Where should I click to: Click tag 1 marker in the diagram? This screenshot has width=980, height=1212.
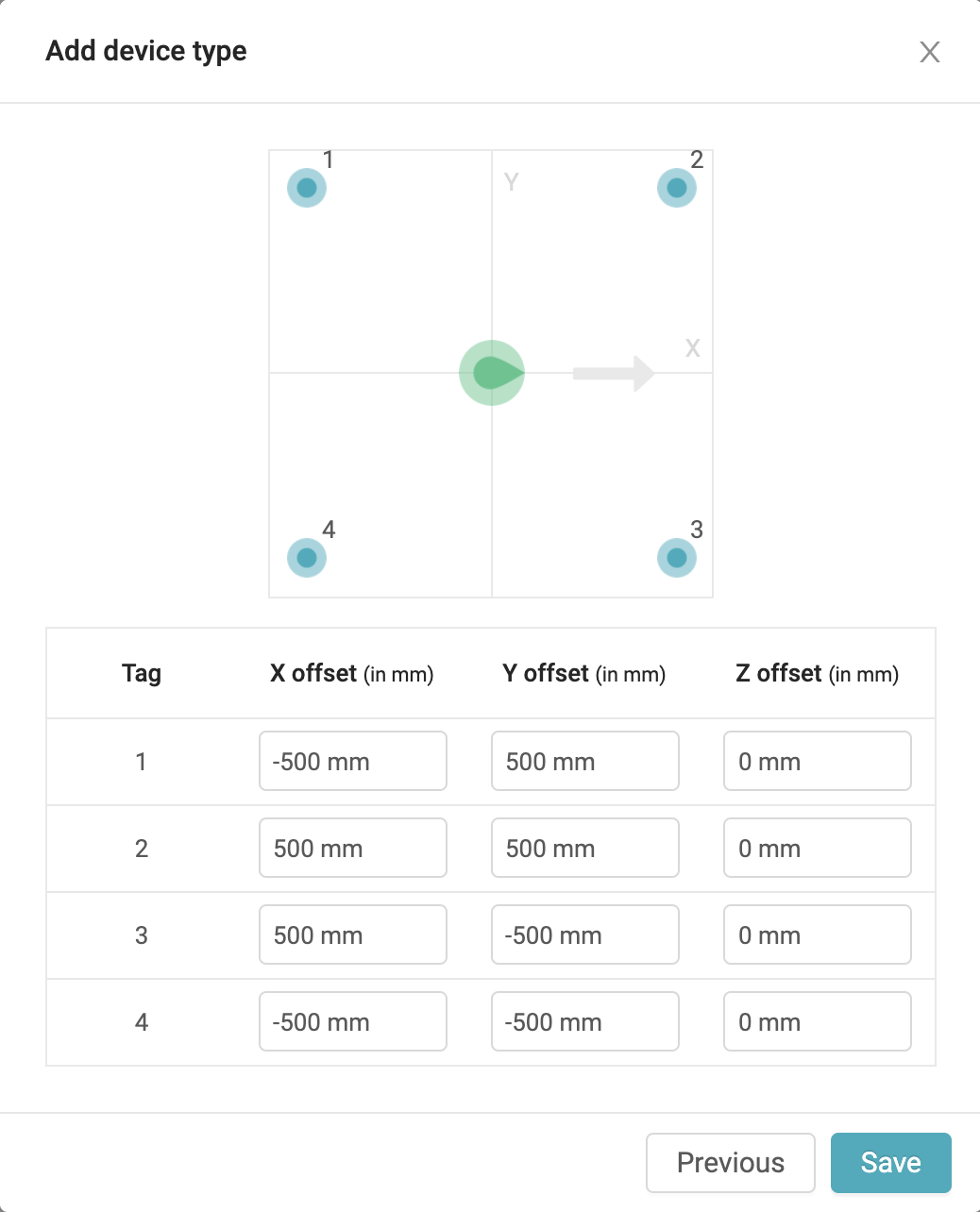point(307,188)
